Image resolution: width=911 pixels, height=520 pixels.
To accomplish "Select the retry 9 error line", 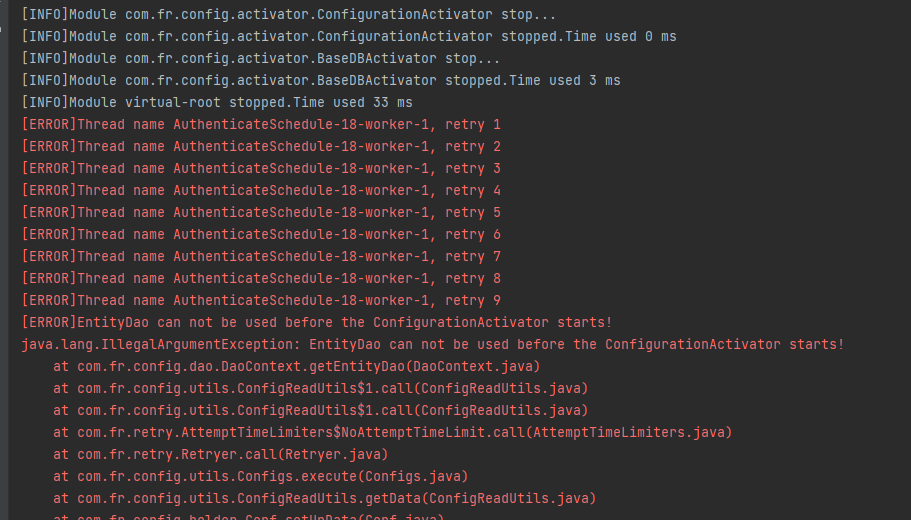I will (x=261, y=301).
